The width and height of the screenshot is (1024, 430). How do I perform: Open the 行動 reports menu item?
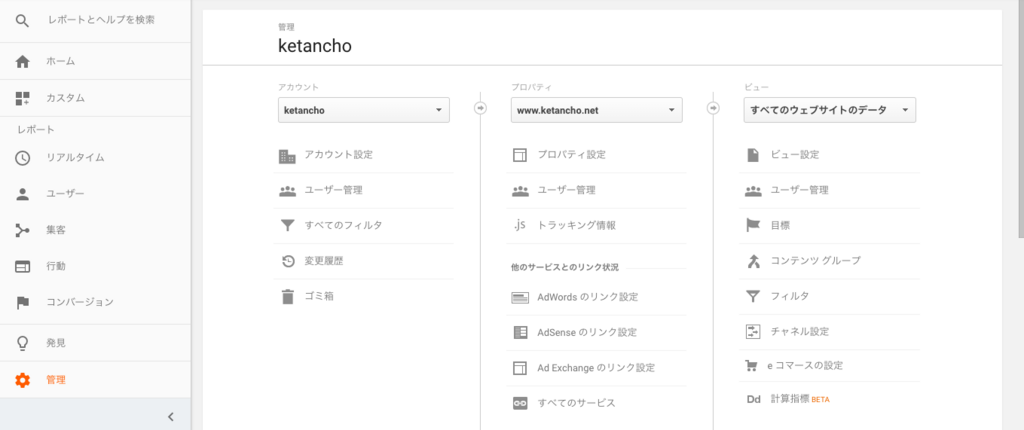56,266
